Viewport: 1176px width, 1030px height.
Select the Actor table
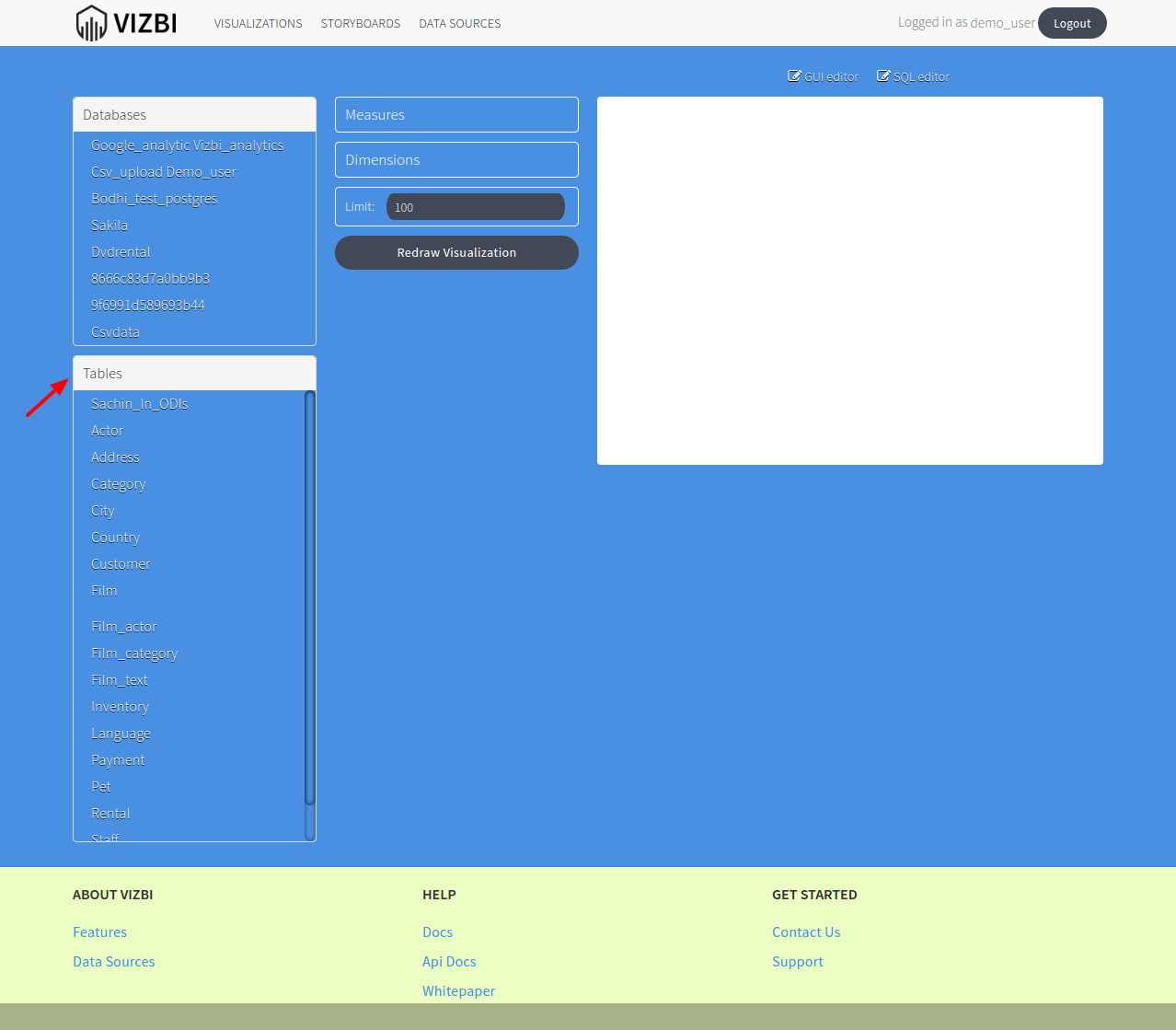coord(107,430)
